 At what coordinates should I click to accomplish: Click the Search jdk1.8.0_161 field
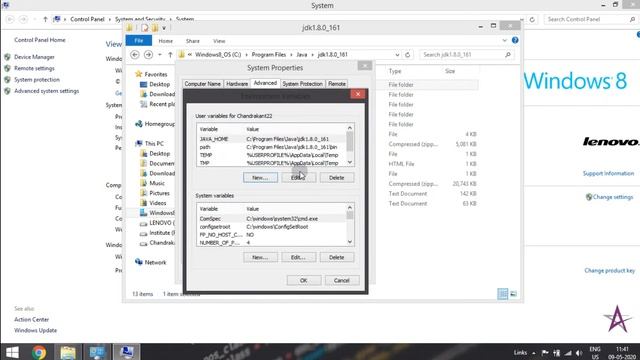466,54
